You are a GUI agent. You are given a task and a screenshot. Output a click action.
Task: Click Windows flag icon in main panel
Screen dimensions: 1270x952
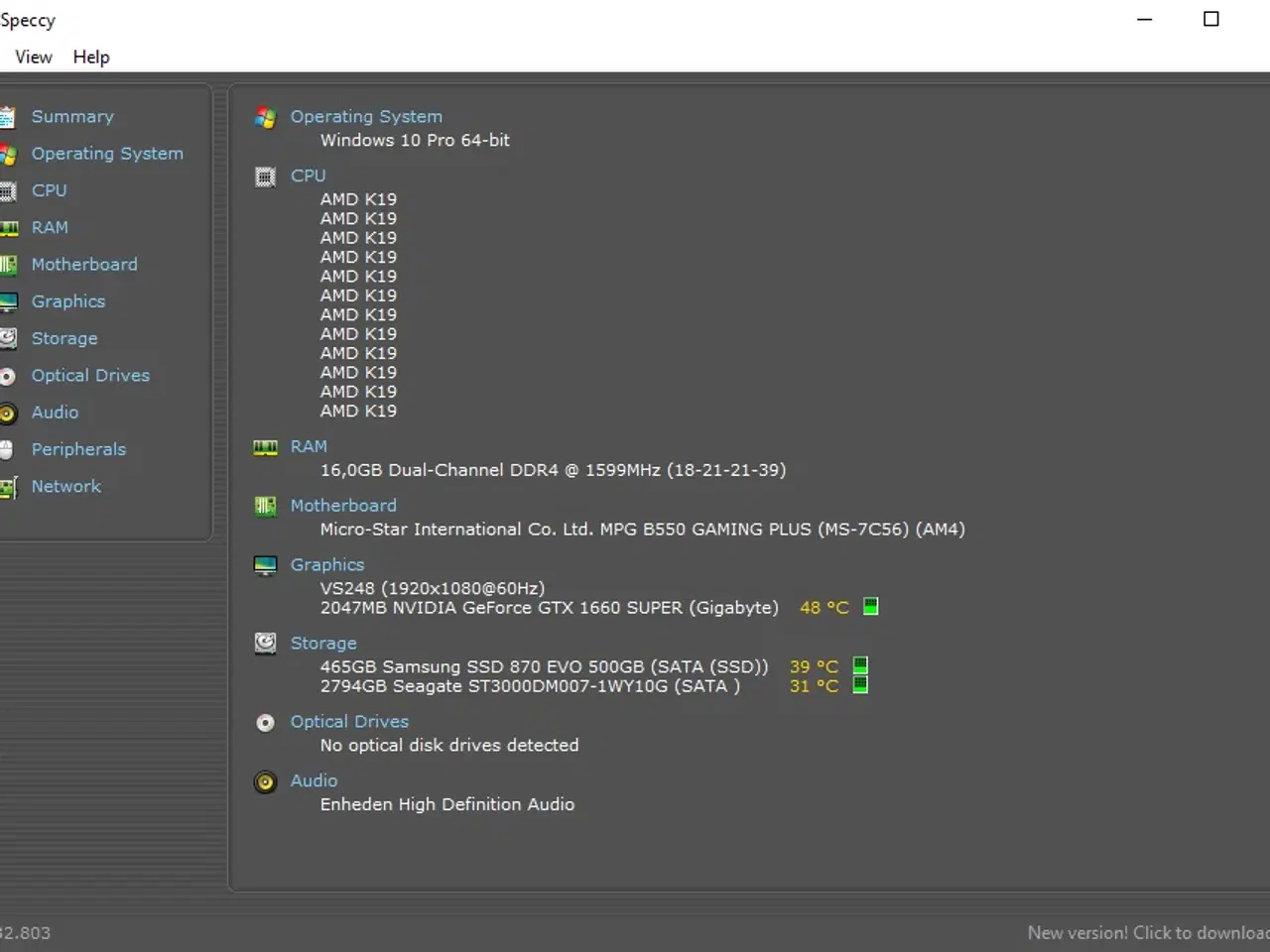click(x=265, y=118)
